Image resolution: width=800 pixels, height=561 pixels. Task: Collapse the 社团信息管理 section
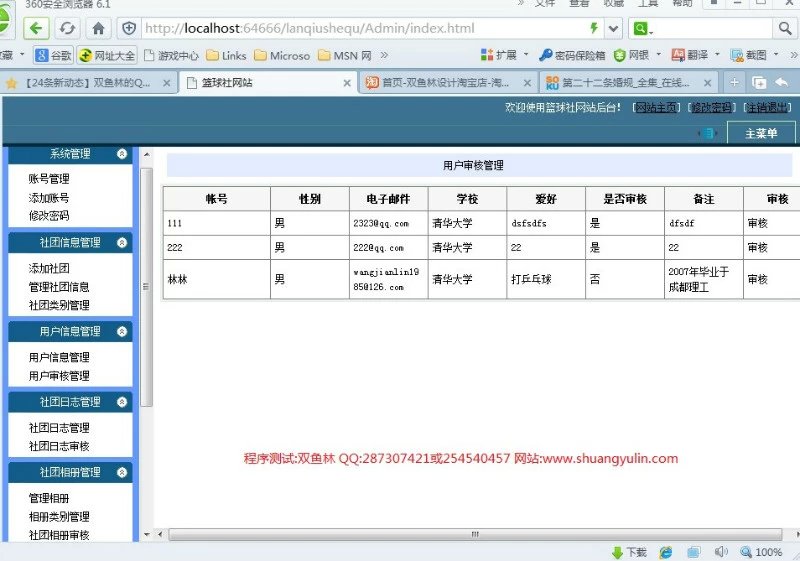(x=121, y=242)
